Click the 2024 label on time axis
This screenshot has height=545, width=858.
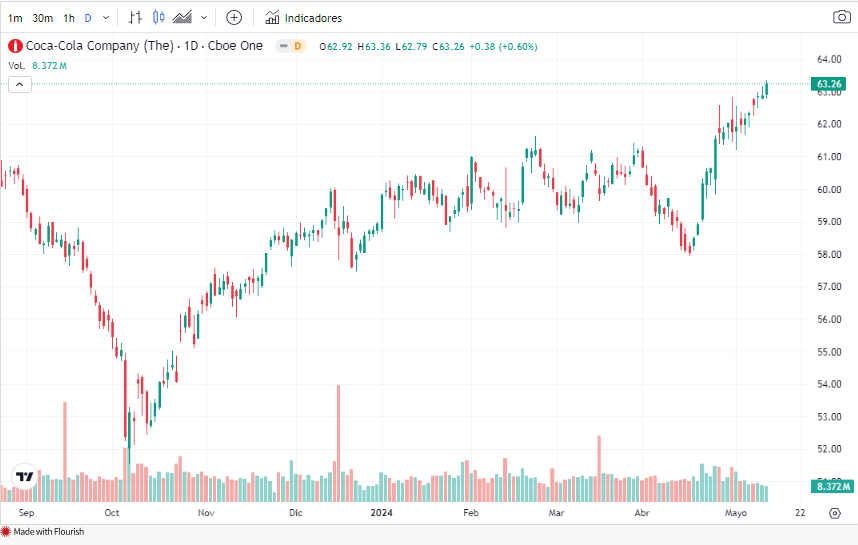381,513
